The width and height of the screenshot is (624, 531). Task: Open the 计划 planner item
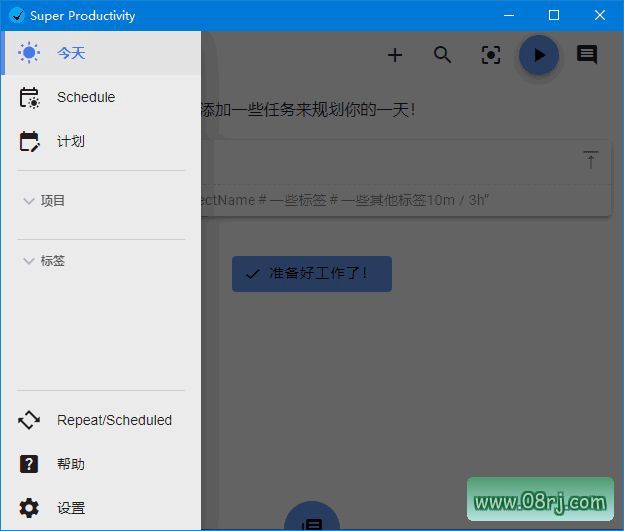101,141
